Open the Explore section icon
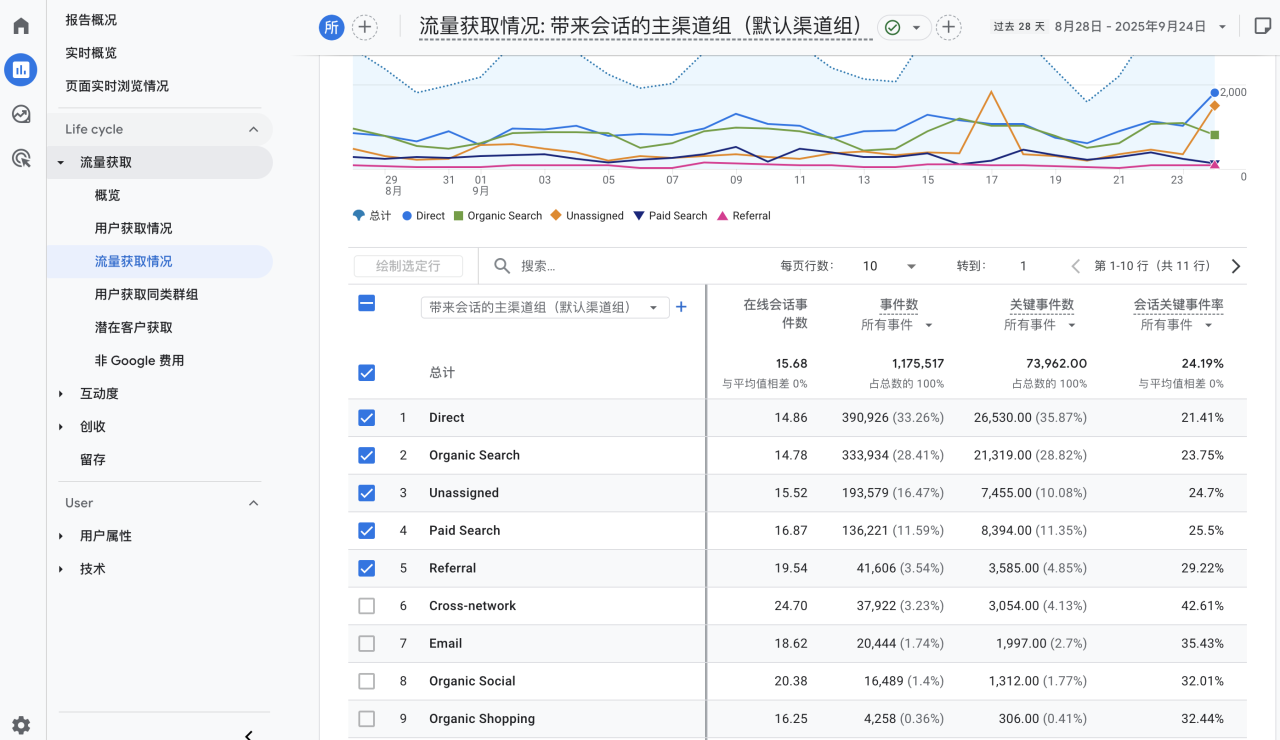The width and height of the screenshot is (1280, 740). pyautogui.click(x=20, y=114)
